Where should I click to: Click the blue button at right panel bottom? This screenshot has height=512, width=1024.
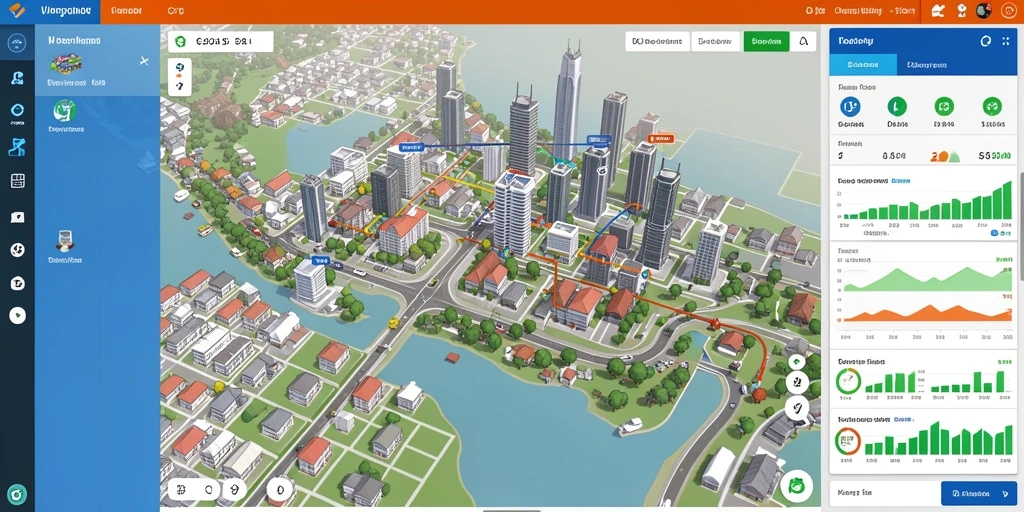[979, 494]
